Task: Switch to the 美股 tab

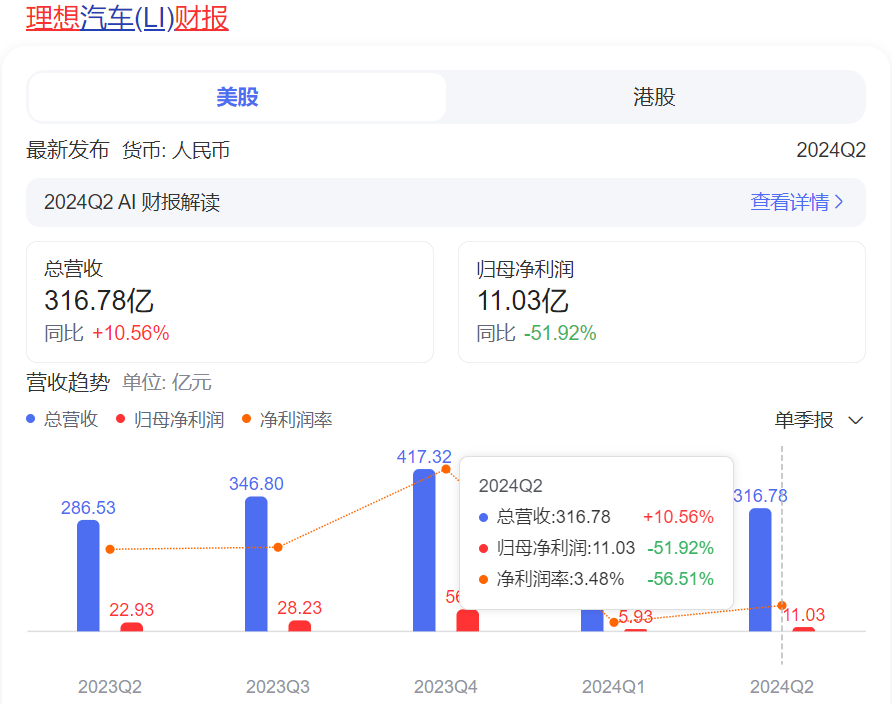Action: [x=237, y=97]
